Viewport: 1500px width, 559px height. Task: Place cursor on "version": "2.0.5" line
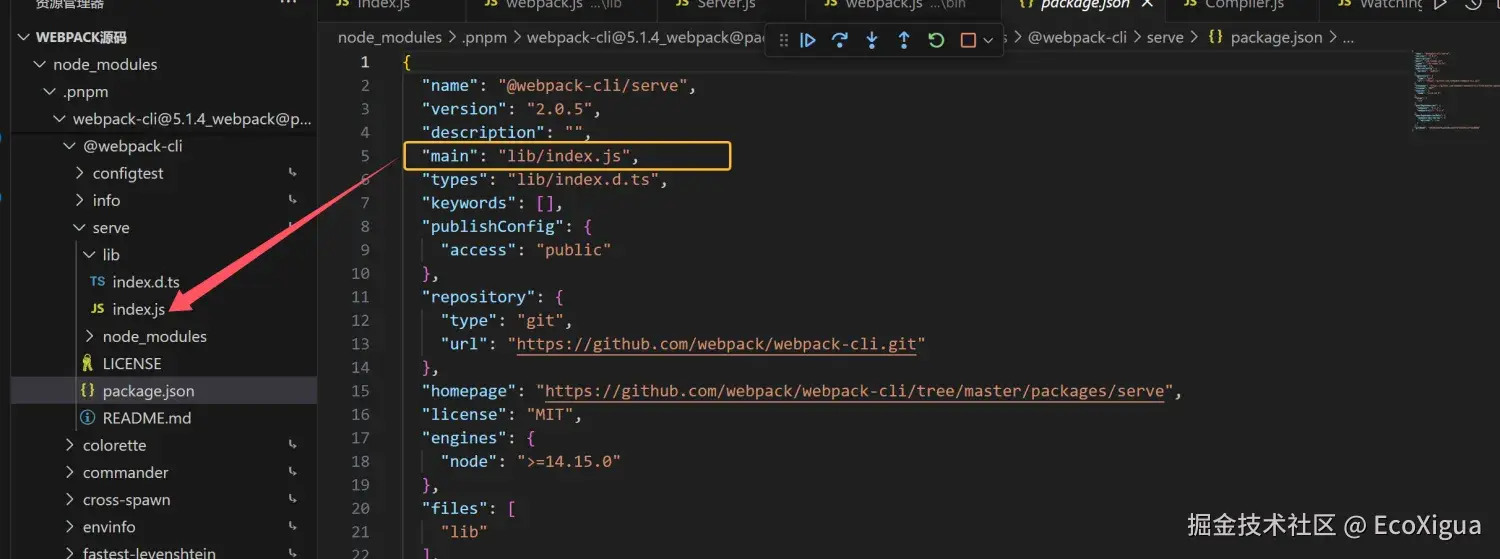[x=511, y=109]
